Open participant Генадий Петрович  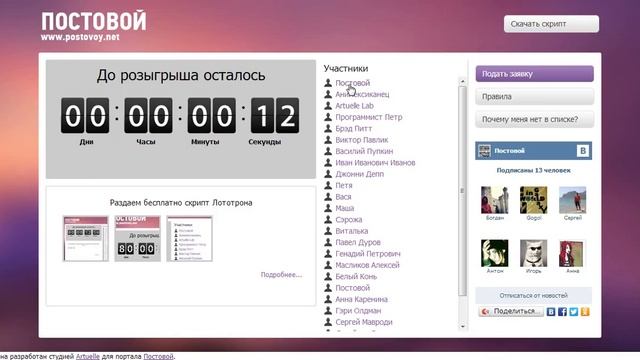(x=368, y=254)
